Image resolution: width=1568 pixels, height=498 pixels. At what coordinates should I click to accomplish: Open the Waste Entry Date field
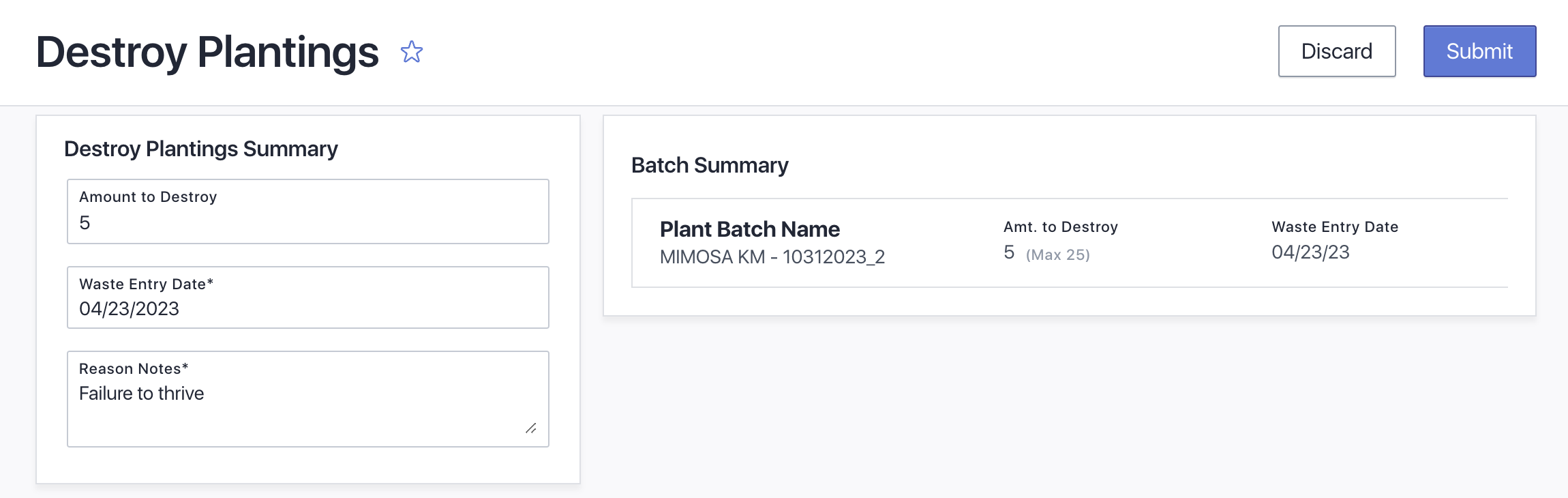[x=308, y=297]
